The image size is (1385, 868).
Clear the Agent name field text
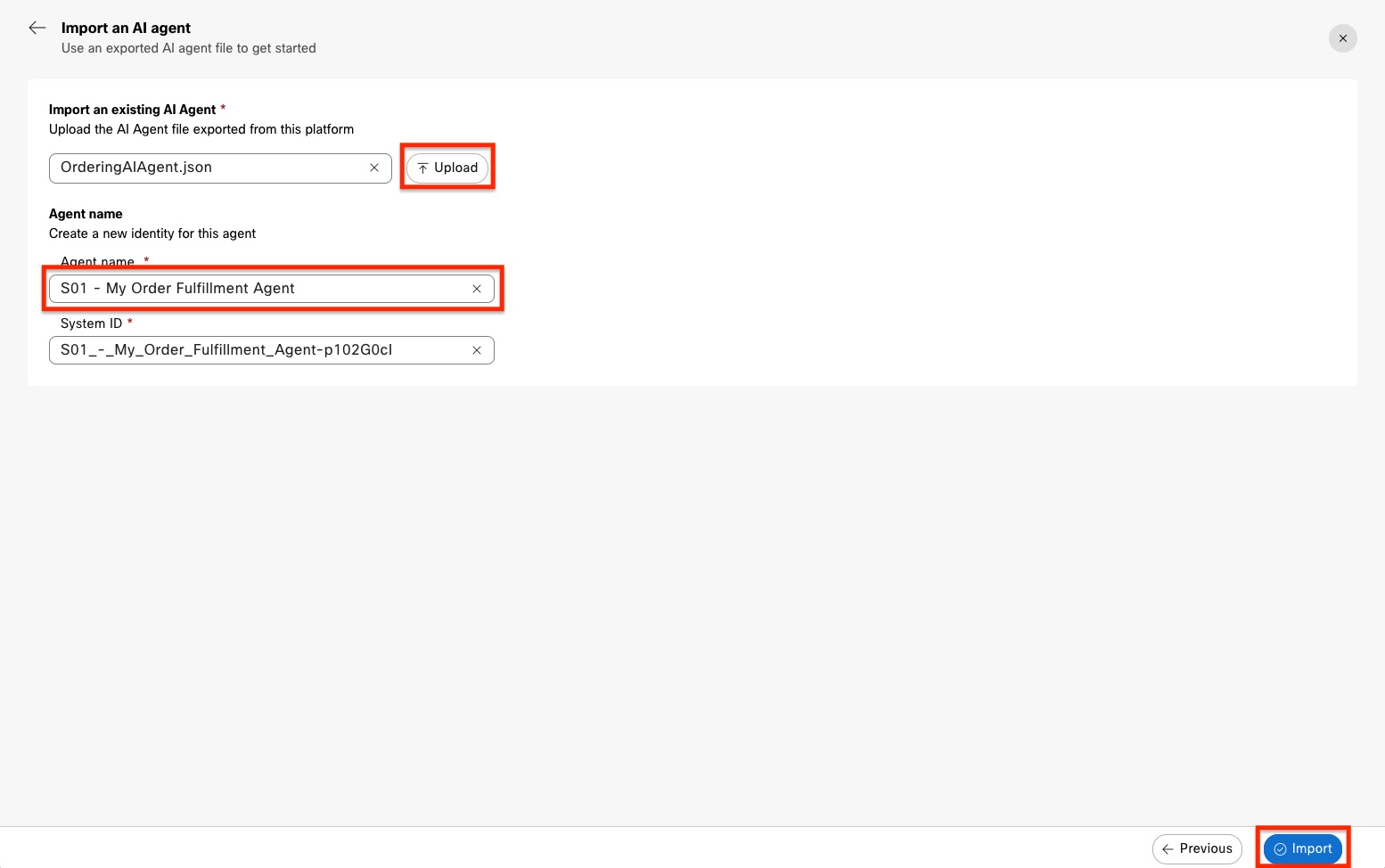coord(477,289)
